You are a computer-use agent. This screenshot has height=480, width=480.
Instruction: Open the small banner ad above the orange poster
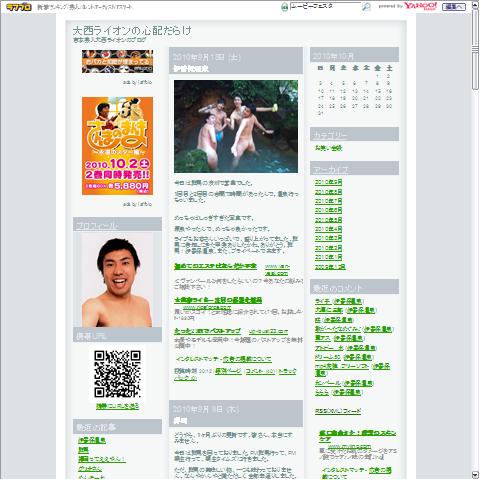pyautogui.click(x=117, y=61)
